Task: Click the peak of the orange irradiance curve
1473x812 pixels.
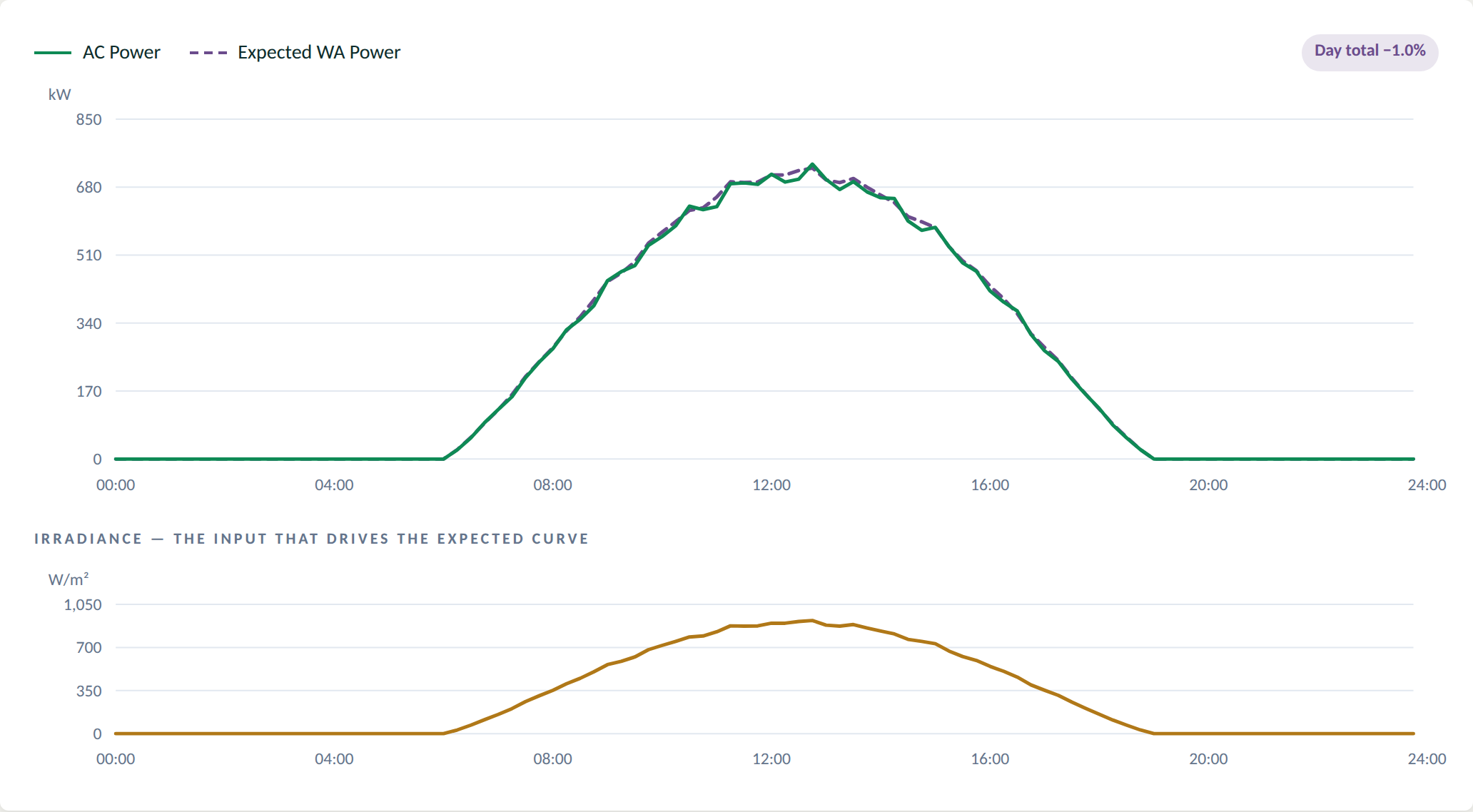Action: pyautogui.click(x=812, y=620)
